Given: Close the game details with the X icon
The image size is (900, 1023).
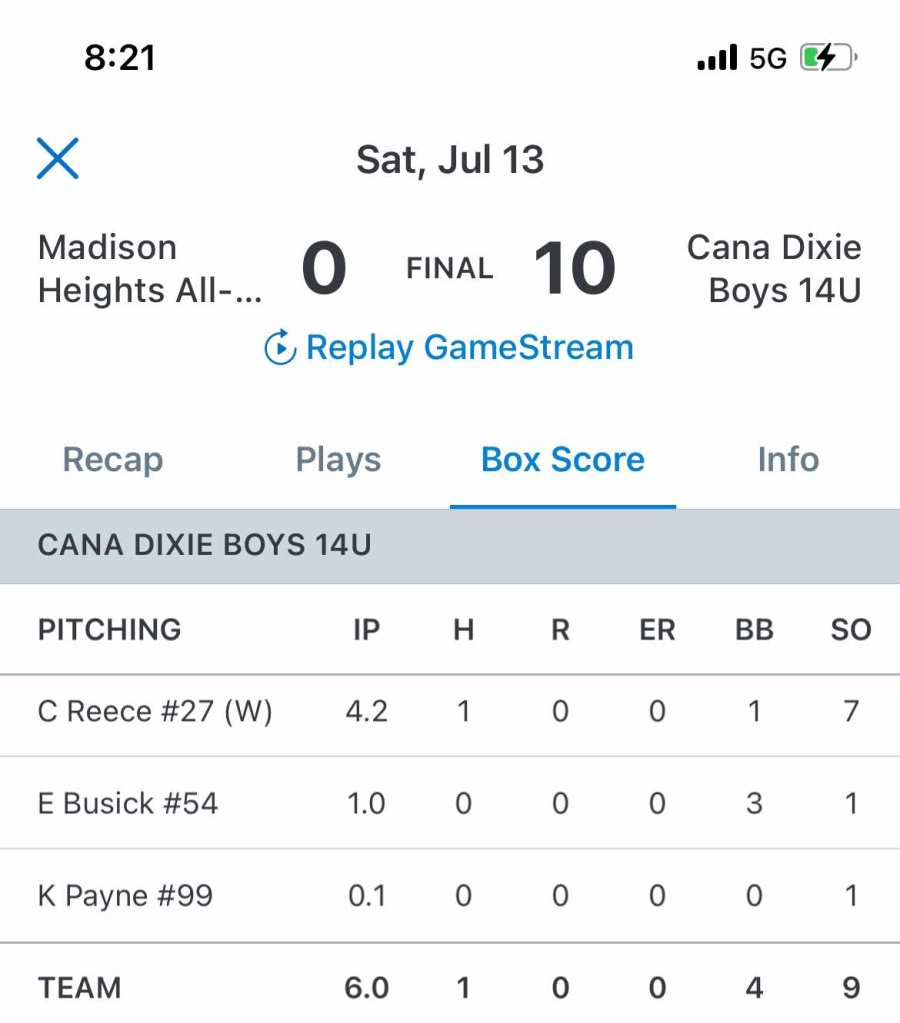Looking at the screenshot, I should pos(58,159).
